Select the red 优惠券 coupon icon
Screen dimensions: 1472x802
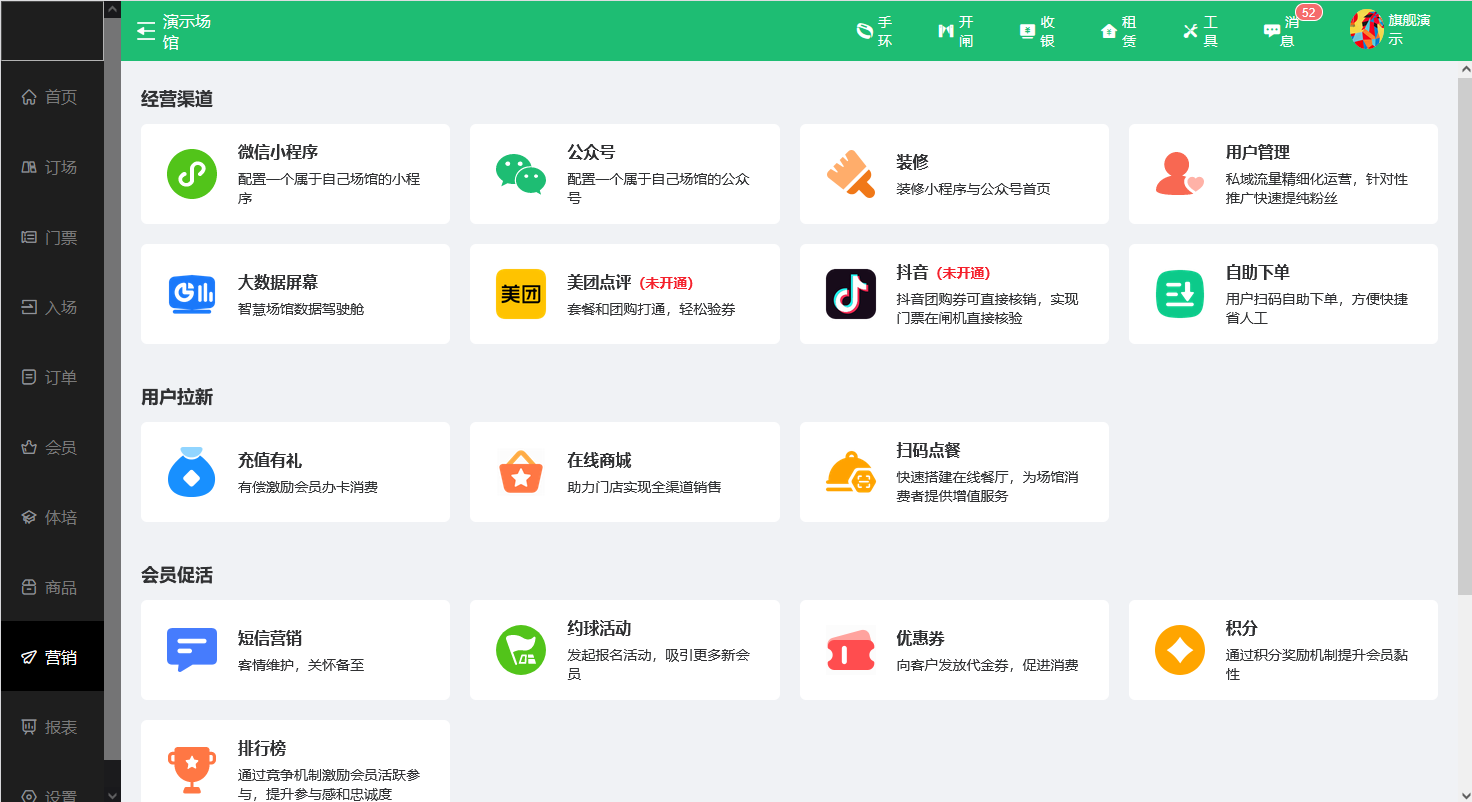(850, 649)
